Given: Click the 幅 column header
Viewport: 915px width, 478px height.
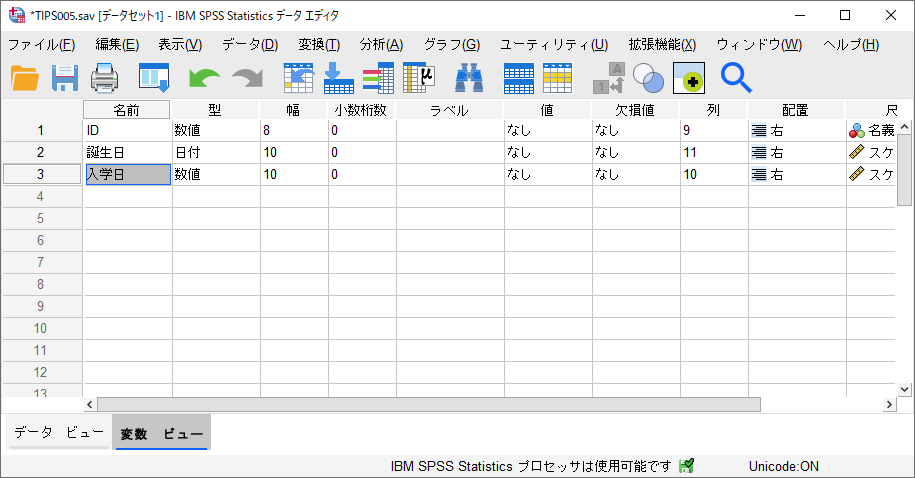Looking at the screenshot, I should pyautogui.click(x=293, y=110).
